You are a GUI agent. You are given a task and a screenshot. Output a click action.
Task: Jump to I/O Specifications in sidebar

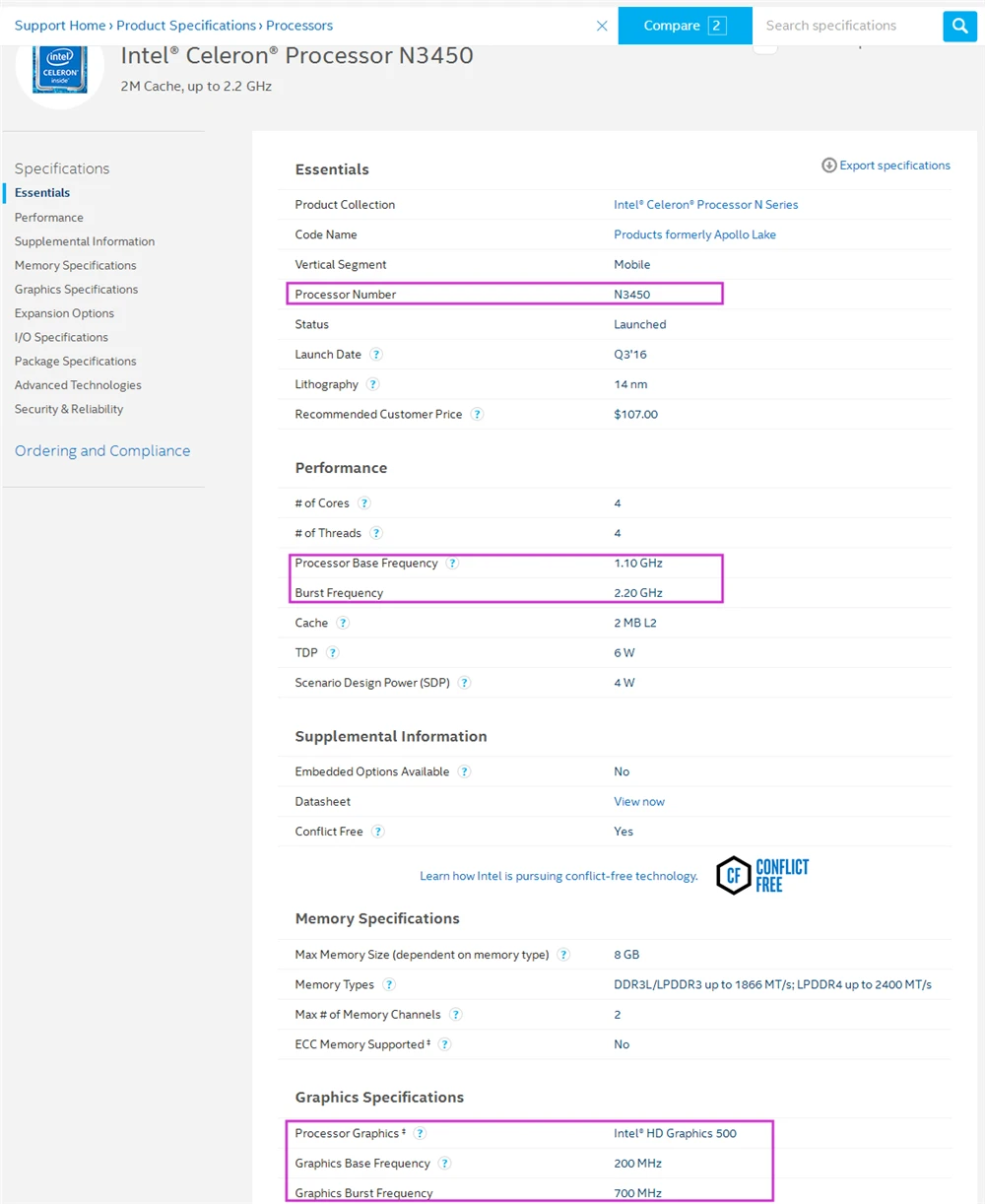61,337
